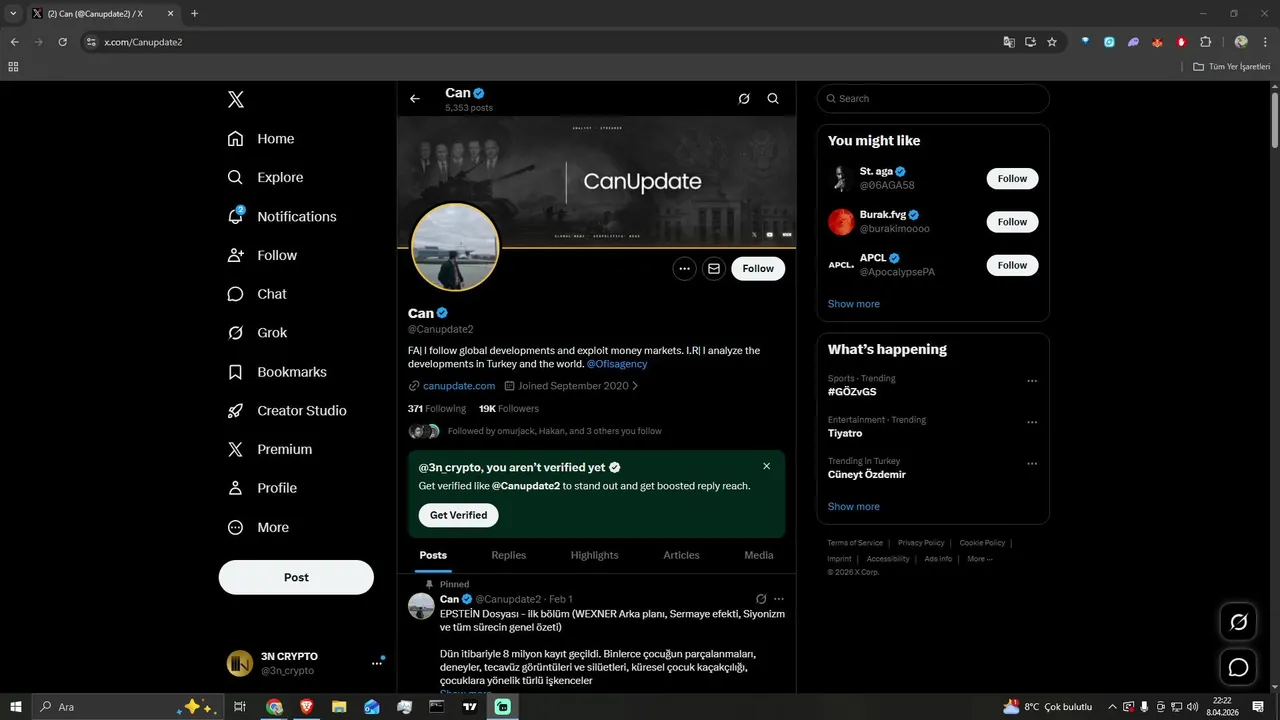Viewport: 1280px width, 720px height.
Task: Open File Explorer from taskbar
Action: click(339, 706)
